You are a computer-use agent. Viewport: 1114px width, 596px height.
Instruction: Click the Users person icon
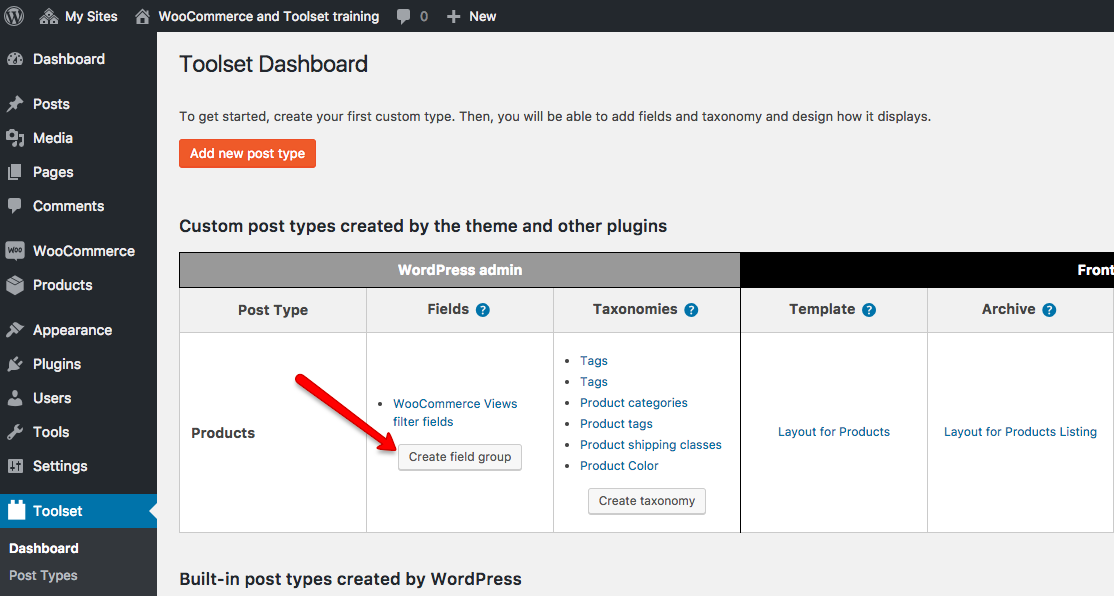tap(15, 399)
